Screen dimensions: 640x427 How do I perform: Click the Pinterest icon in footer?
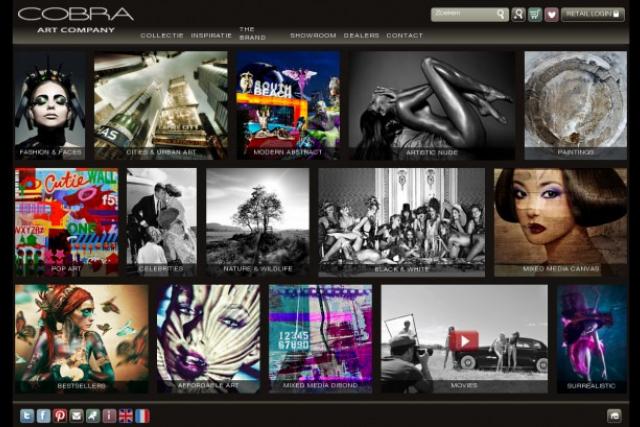60,415
